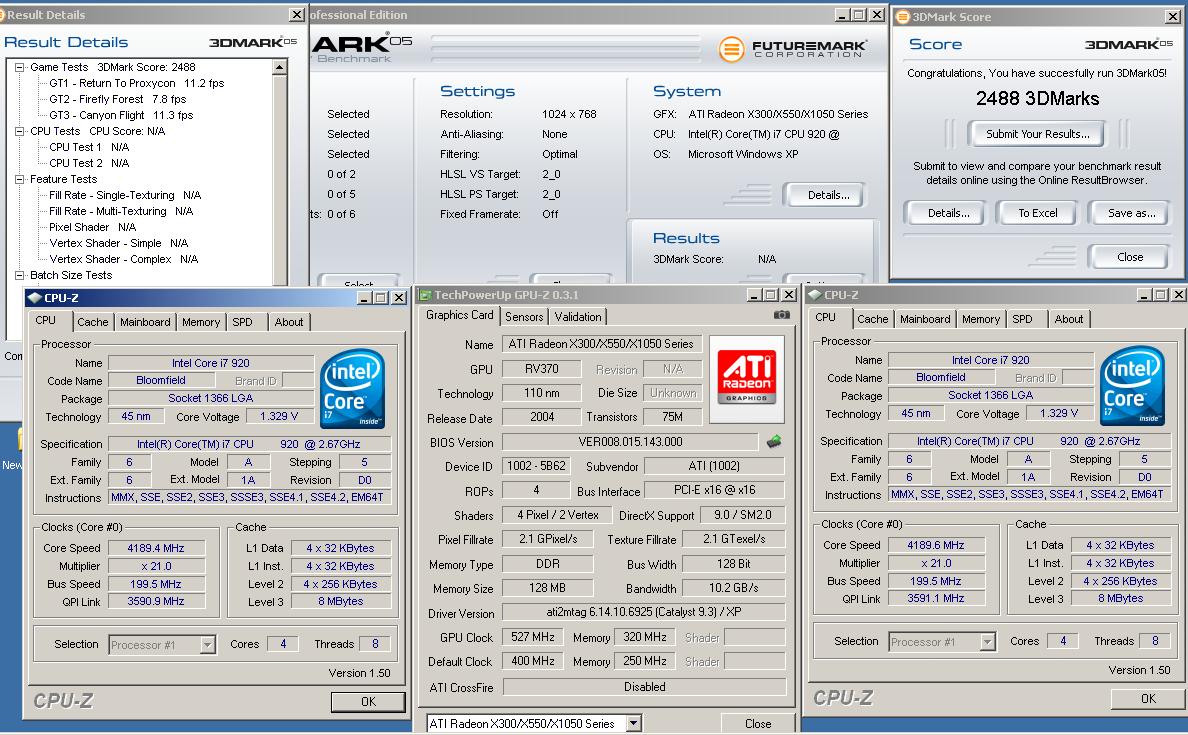This screenshot has height=735, width=1188.
Task: Switch to Sensors tab in GPU-Z
Action: click(x=524, y=317)
